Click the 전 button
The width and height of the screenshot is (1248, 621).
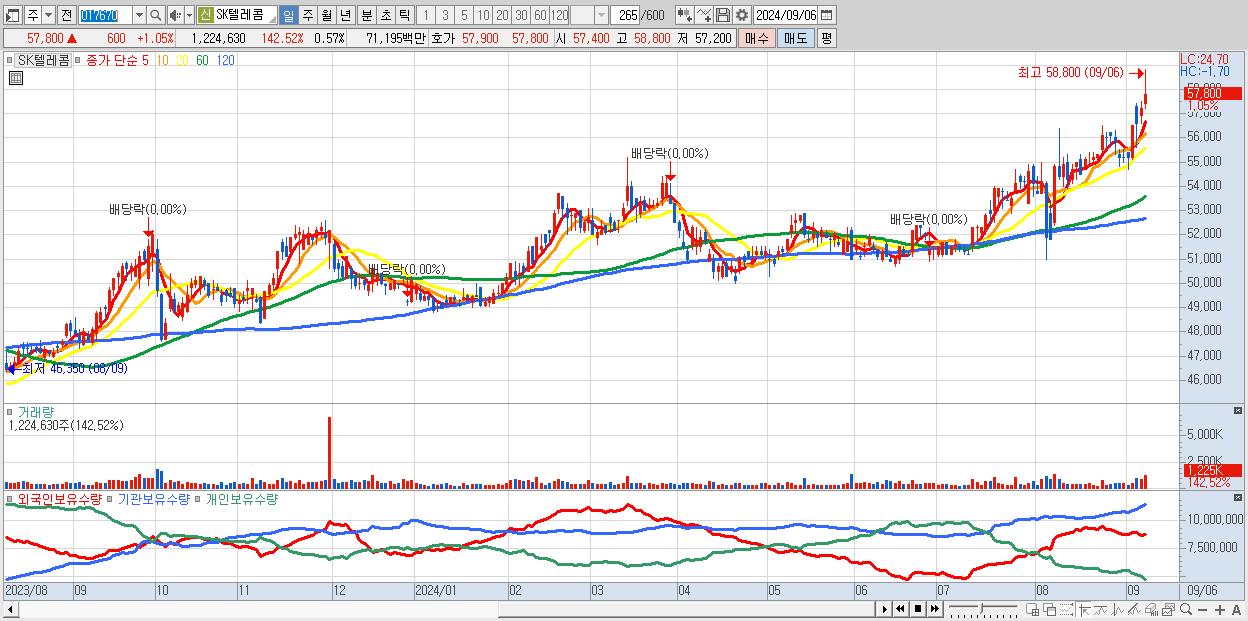[x=66, y=16]
